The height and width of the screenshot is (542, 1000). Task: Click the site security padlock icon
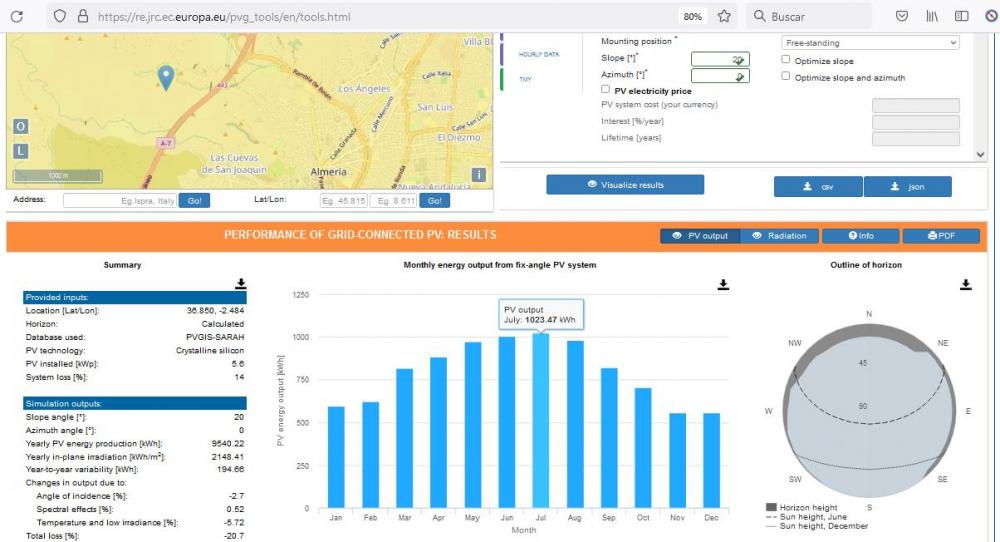point(83,16)
